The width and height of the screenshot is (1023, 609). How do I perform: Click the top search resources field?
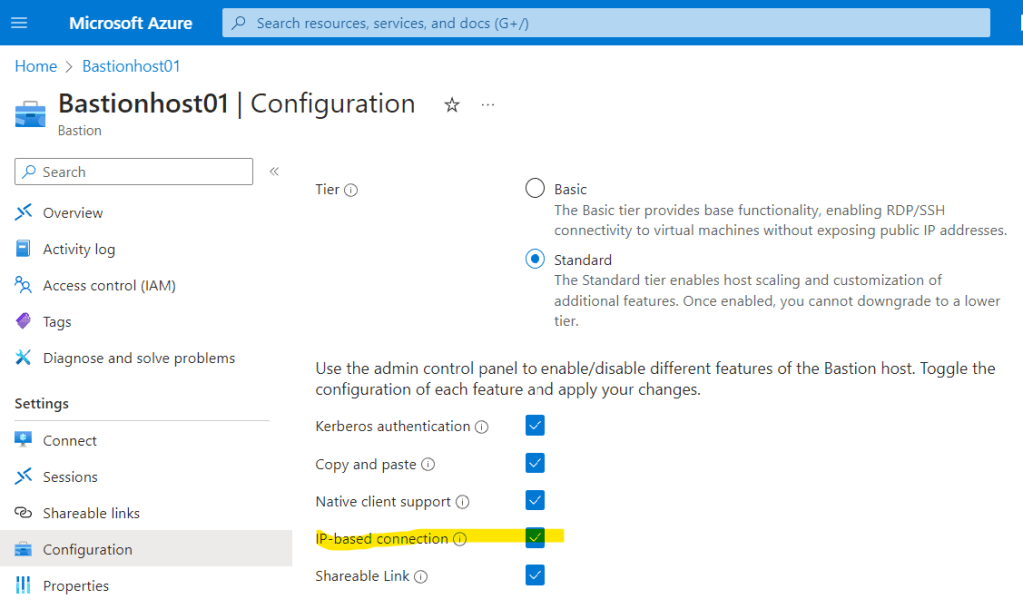[x=605, y=23]
